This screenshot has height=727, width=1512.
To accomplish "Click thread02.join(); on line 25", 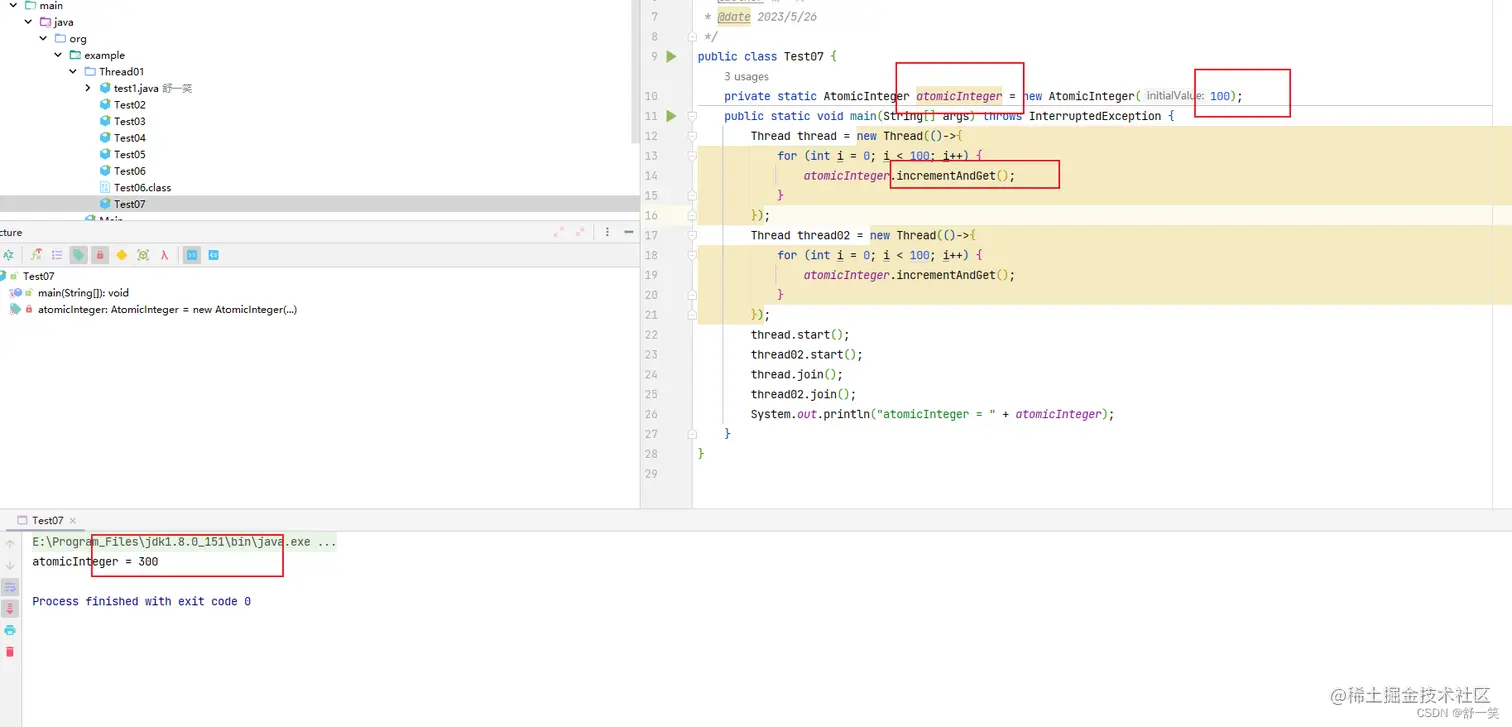I will coord(804,395).
